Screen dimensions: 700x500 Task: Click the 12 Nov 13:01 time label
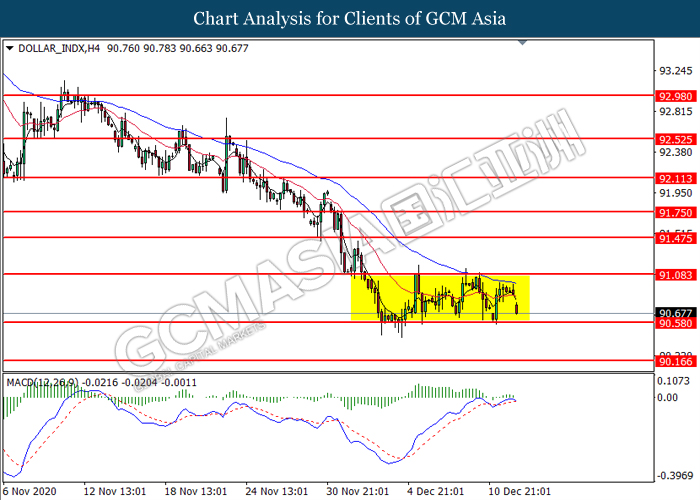(x=115, y=492)
